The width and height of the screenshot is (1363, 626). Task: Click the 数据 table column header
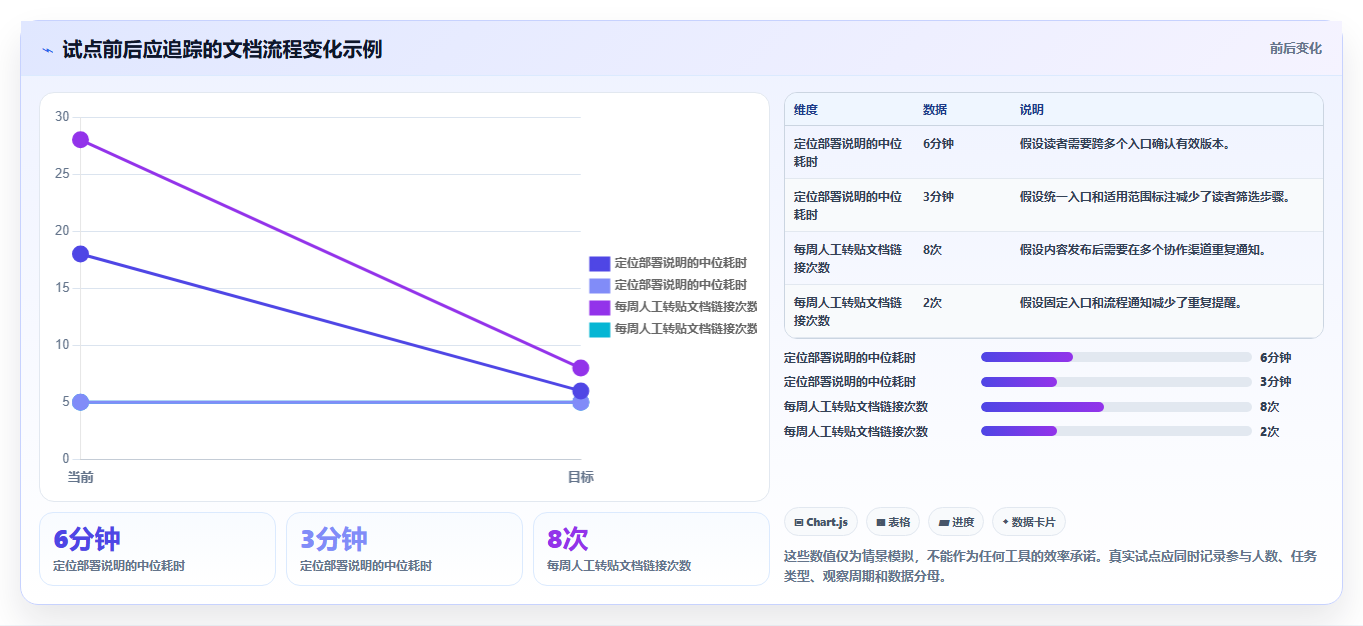(x=935, y=110)
